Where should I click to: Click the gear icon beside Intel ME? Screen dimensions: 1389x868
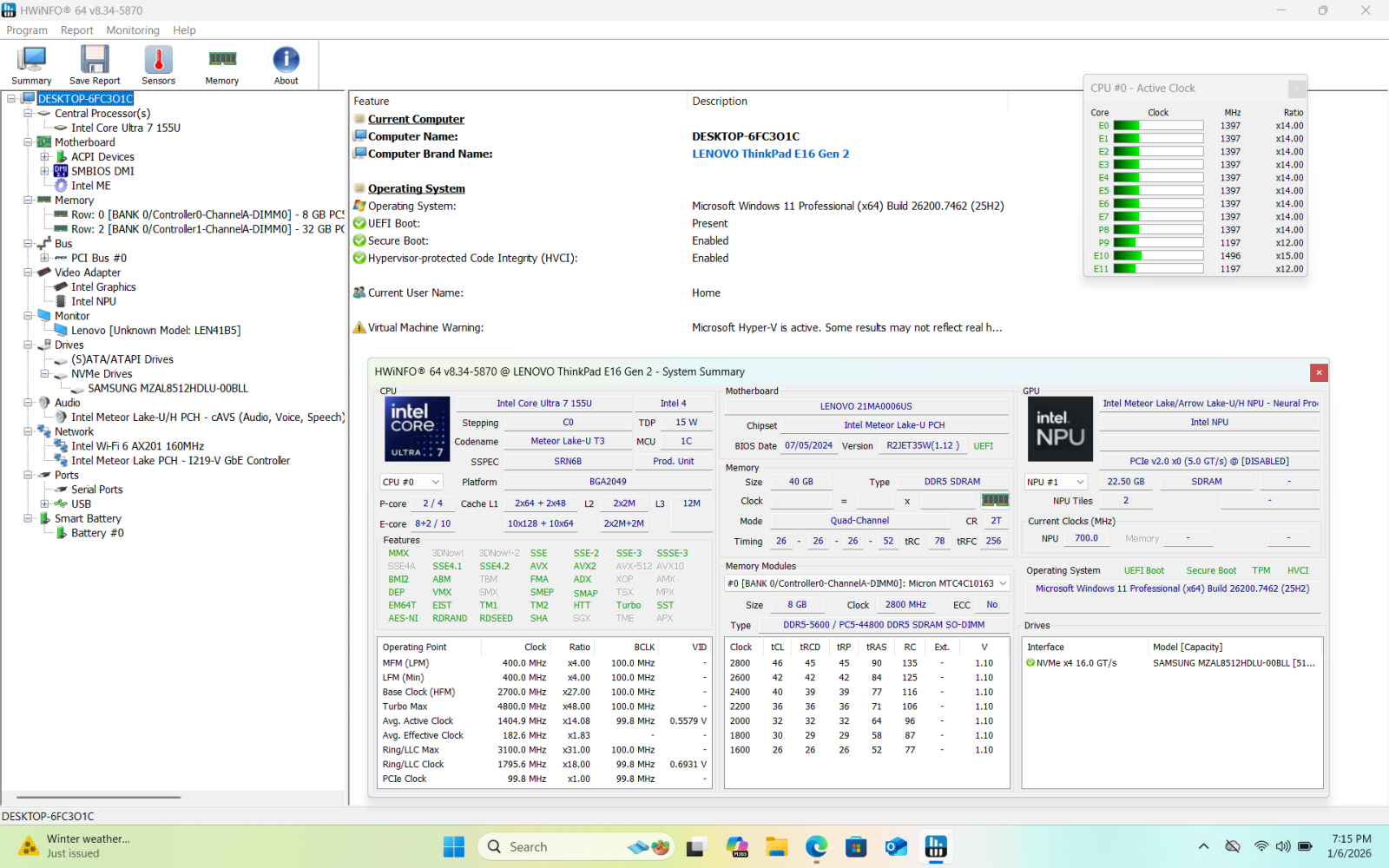62,186
